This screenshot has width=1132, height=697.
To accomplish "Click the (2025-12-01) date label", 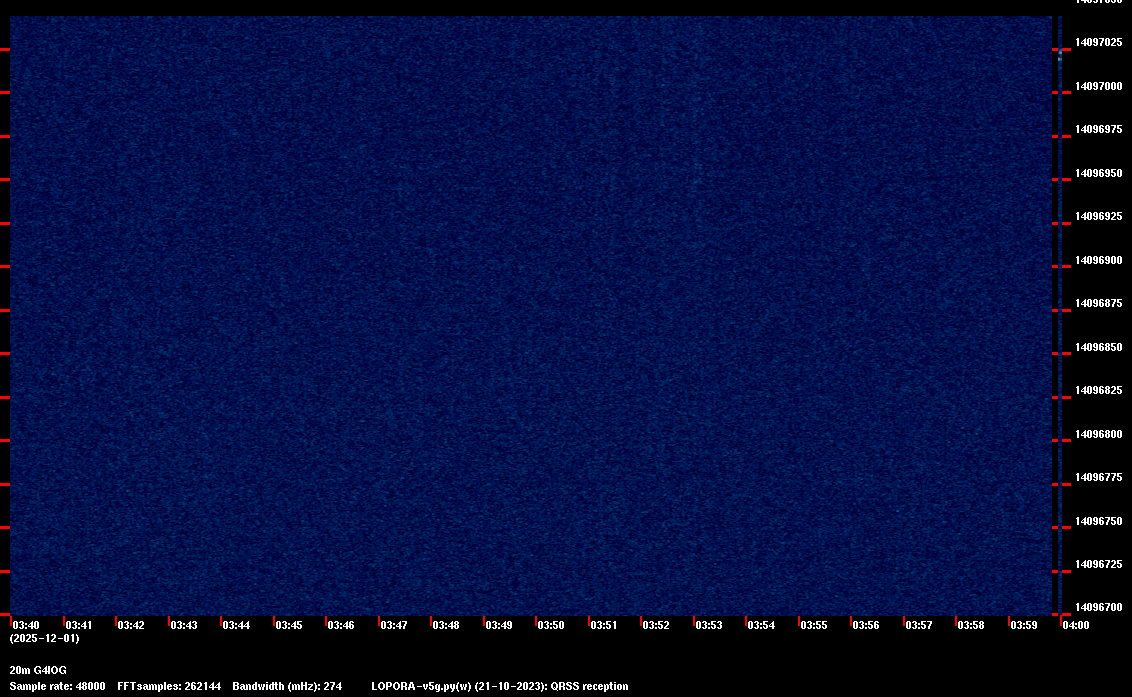I will tap(45, 638).
